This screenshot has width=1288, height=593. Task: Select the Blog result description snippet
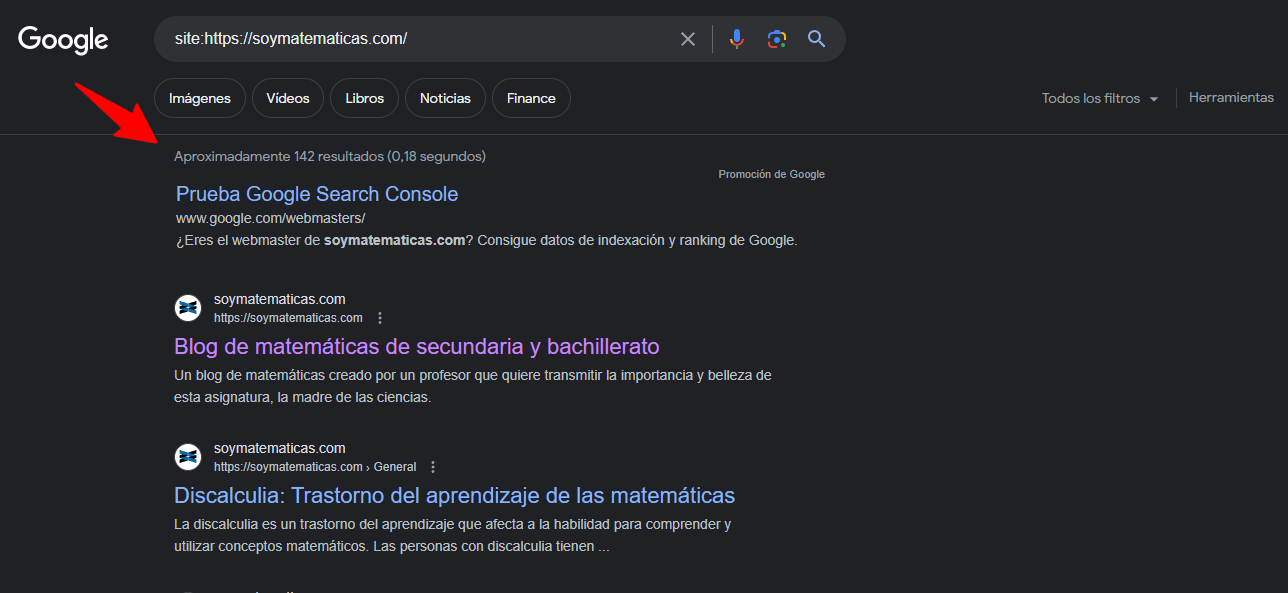[473, 386]
